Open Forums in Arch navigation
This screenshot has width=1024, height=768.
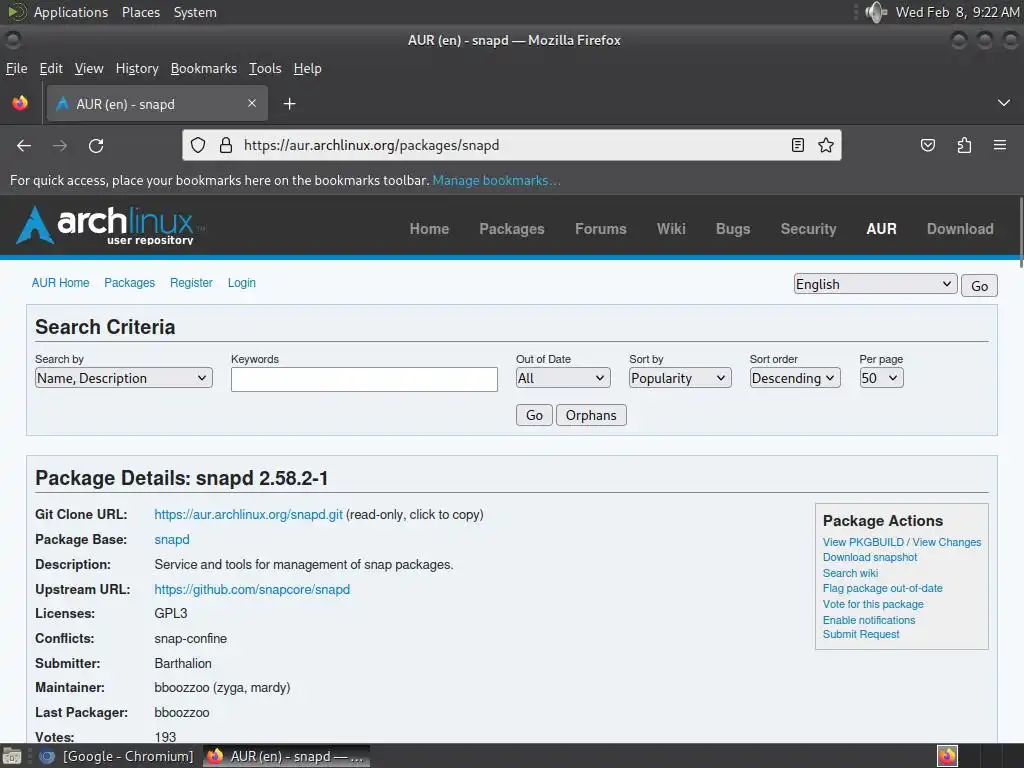pos(601,229)
